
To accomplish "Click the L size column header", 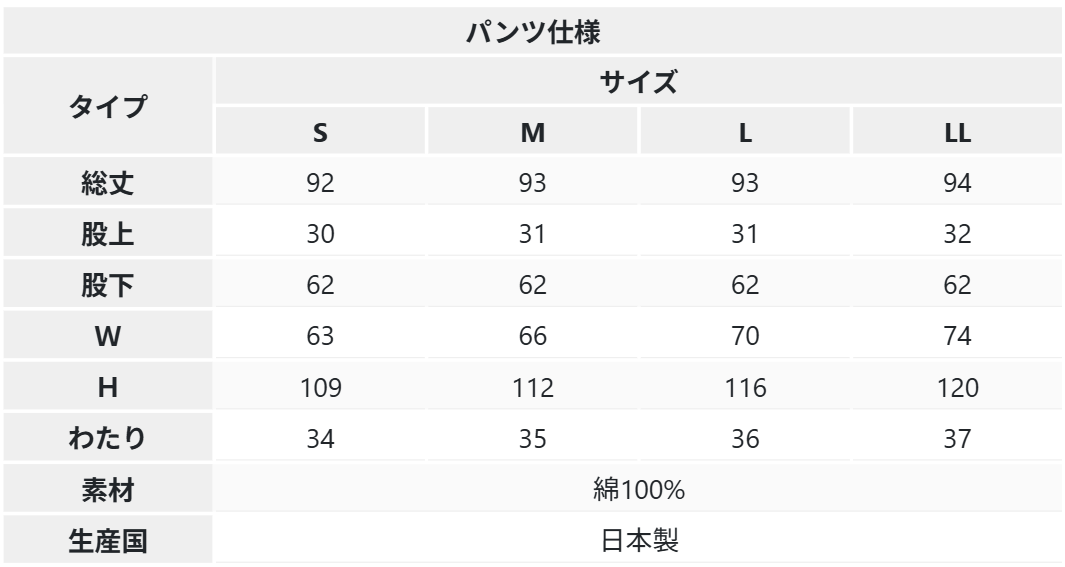I will [x=745, y=131].
